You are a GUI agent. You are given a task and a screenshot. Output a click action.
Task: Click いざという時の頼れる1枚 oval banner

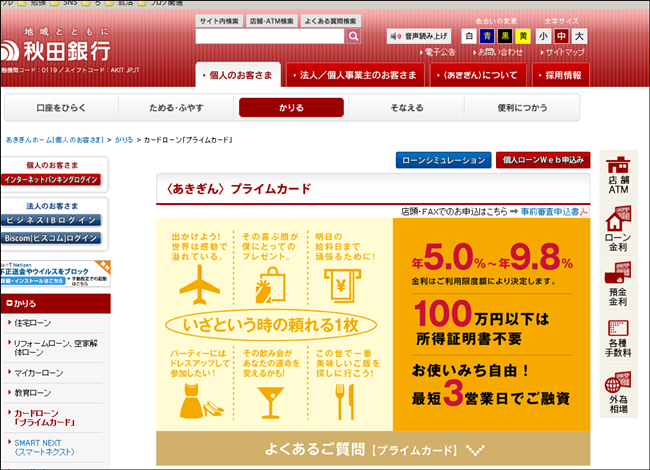click(271, 325)
